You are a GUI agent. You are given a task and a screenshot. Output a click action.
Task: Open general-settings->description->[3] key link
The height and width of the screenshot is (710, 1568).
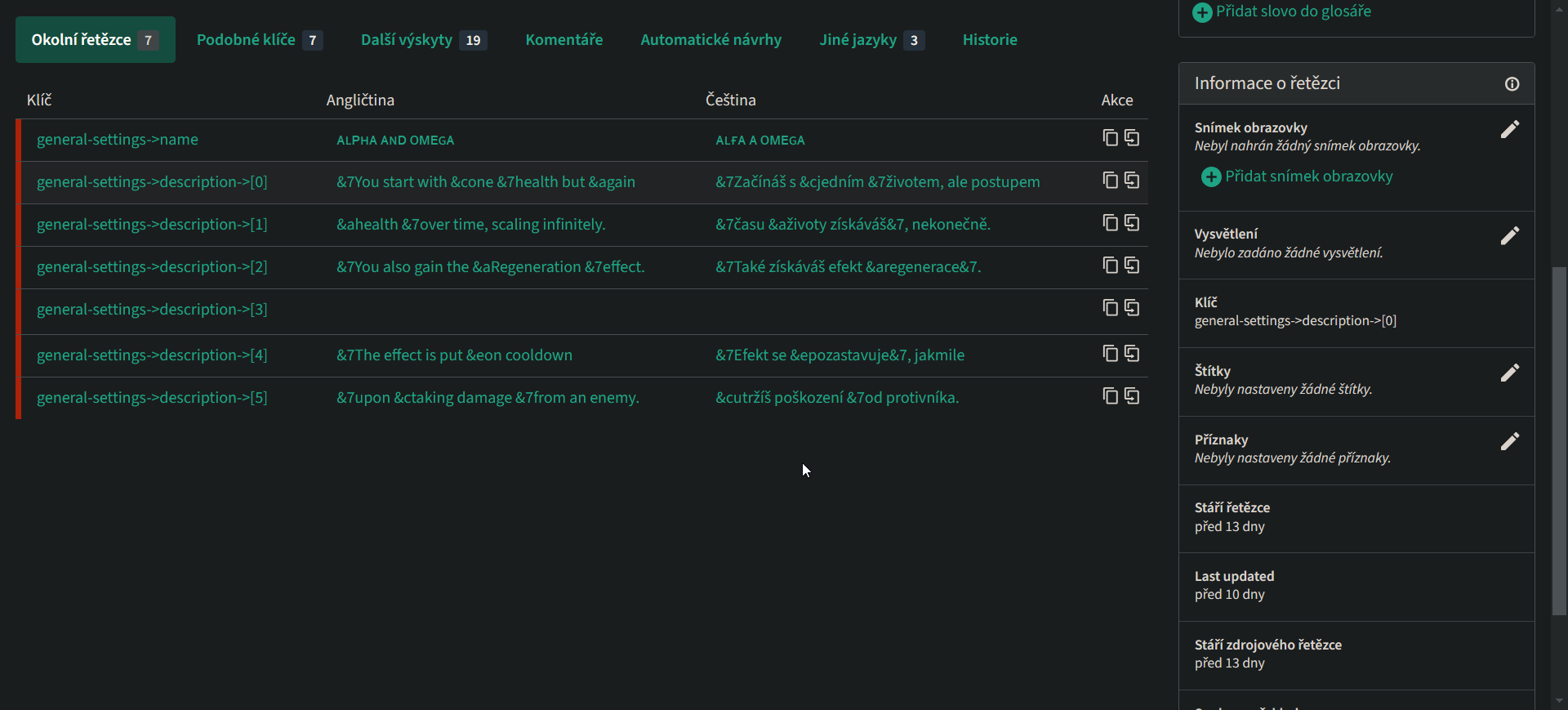point(152,310)
